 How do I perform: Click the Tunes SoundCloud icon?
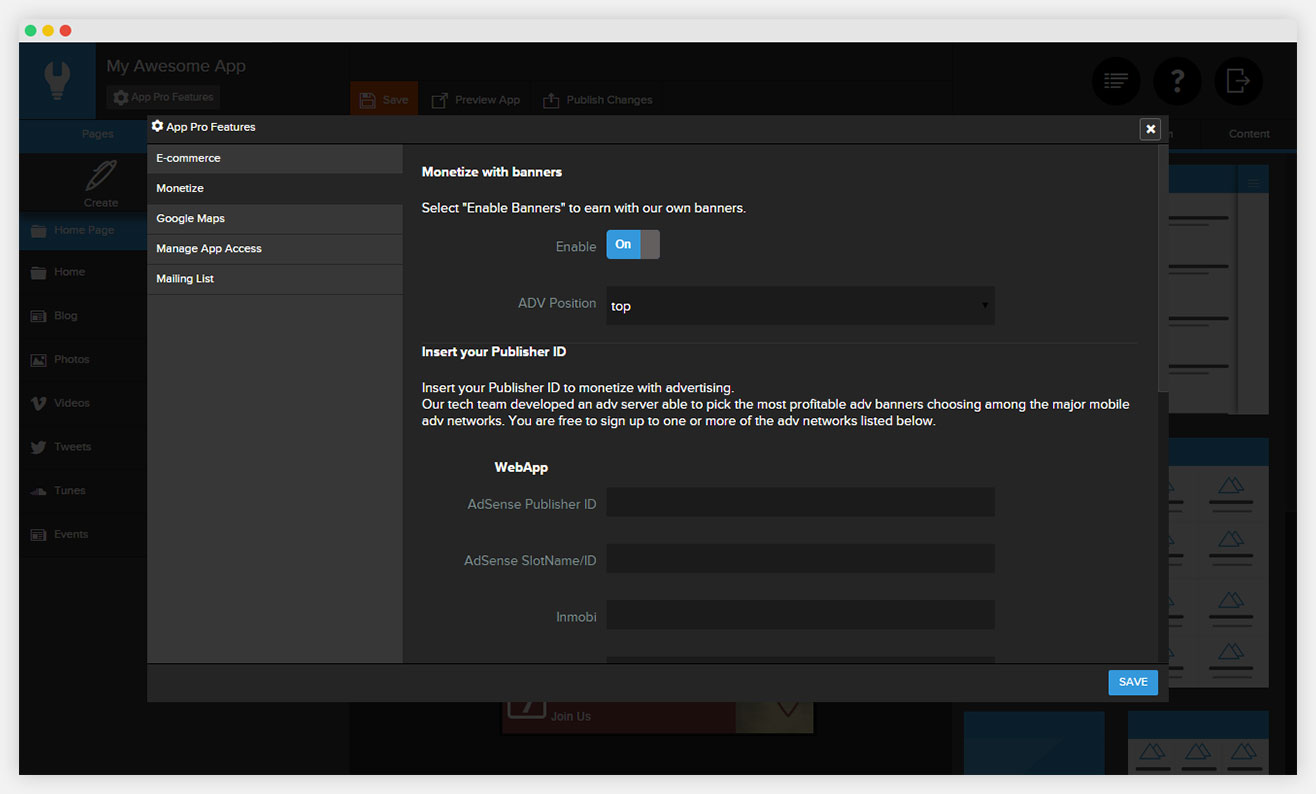pyautogui.click(x=39, y=491)
